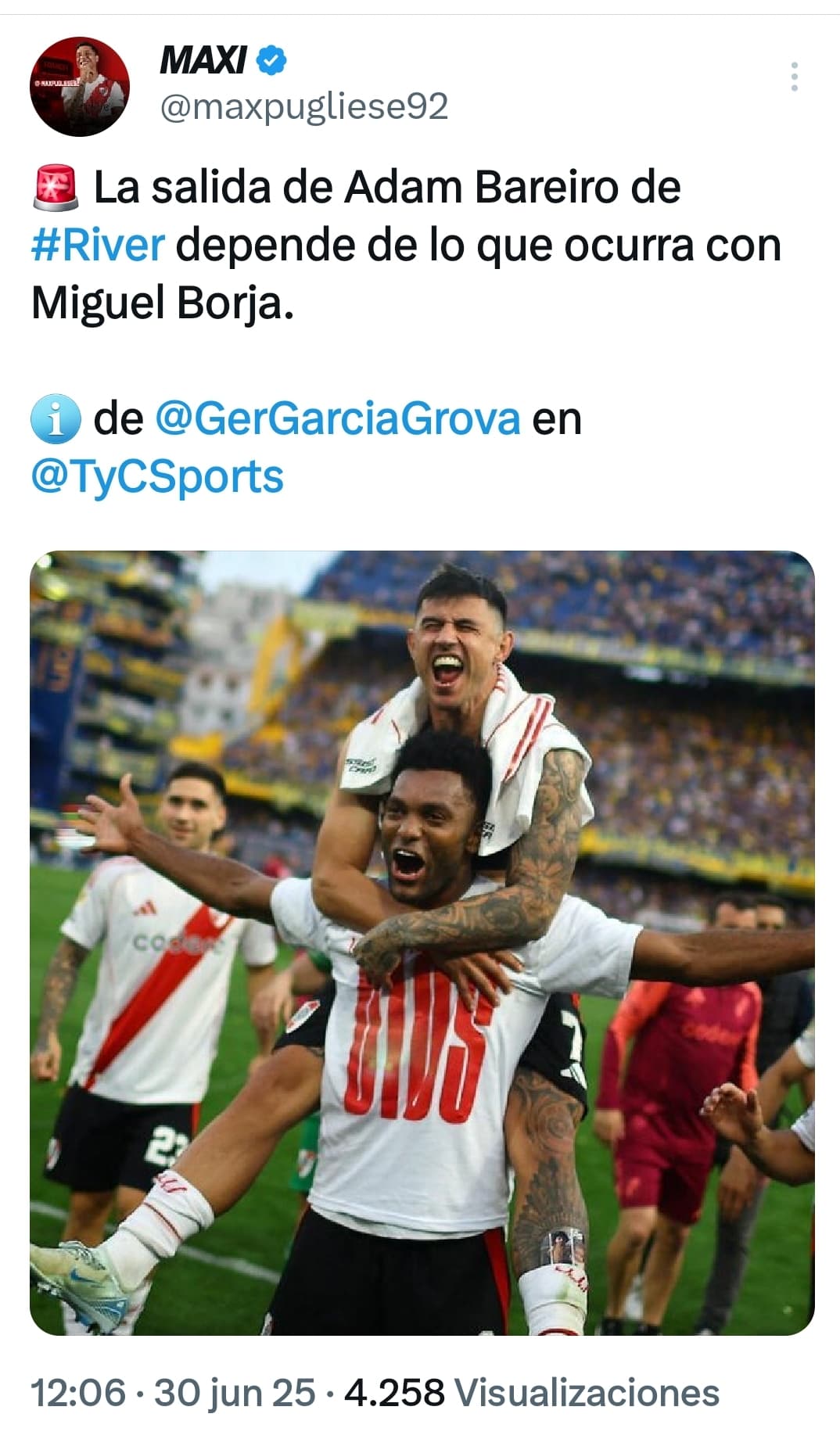The height and width of the screenshot is (1439, 840).
Task: Open the @TyCSports mention link
Action: coord(157,476)
